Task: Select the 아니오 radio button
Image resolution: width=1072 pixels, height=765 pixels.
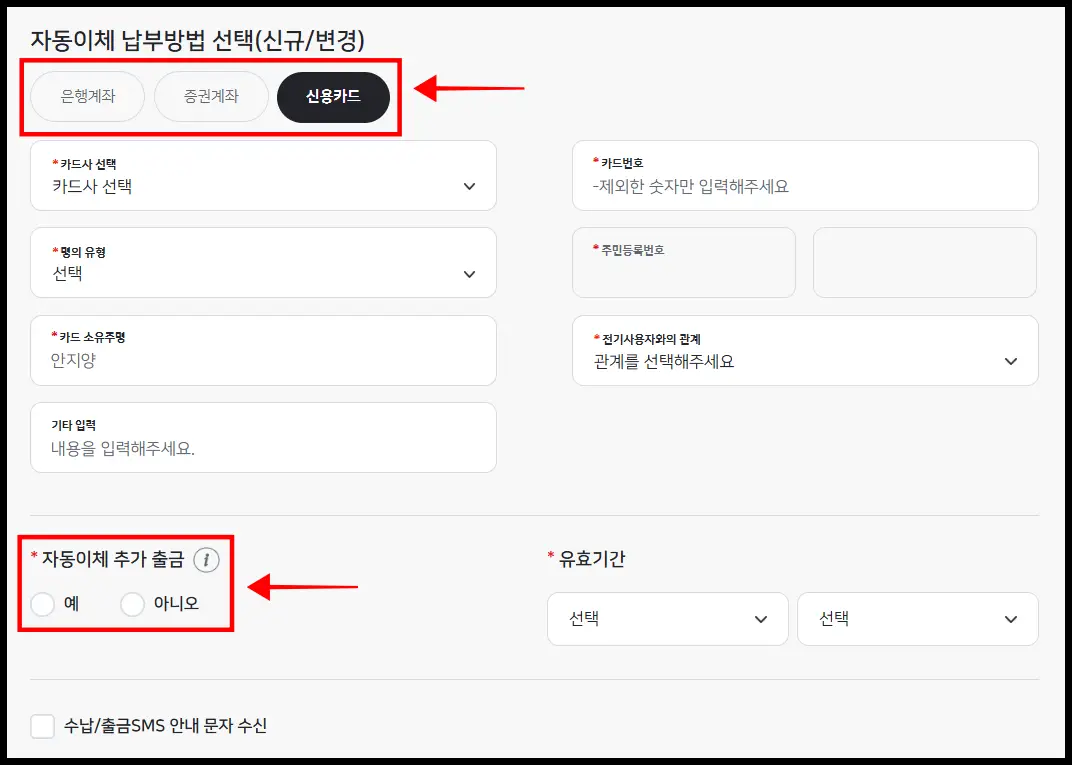Action: coord(131,604)
